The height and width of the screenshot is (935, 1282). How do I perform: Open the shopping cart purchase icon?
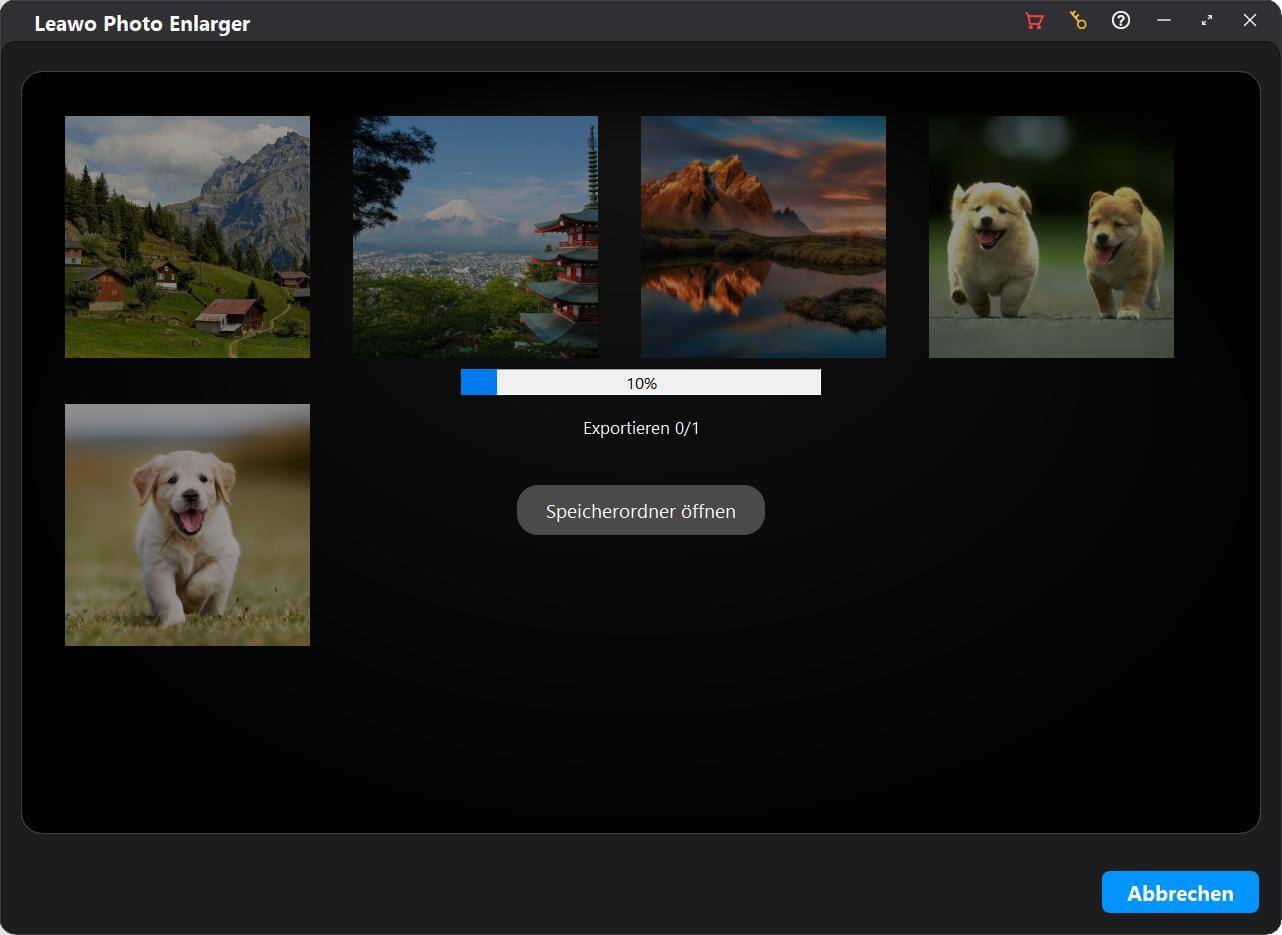click(x=1034, y=21)
